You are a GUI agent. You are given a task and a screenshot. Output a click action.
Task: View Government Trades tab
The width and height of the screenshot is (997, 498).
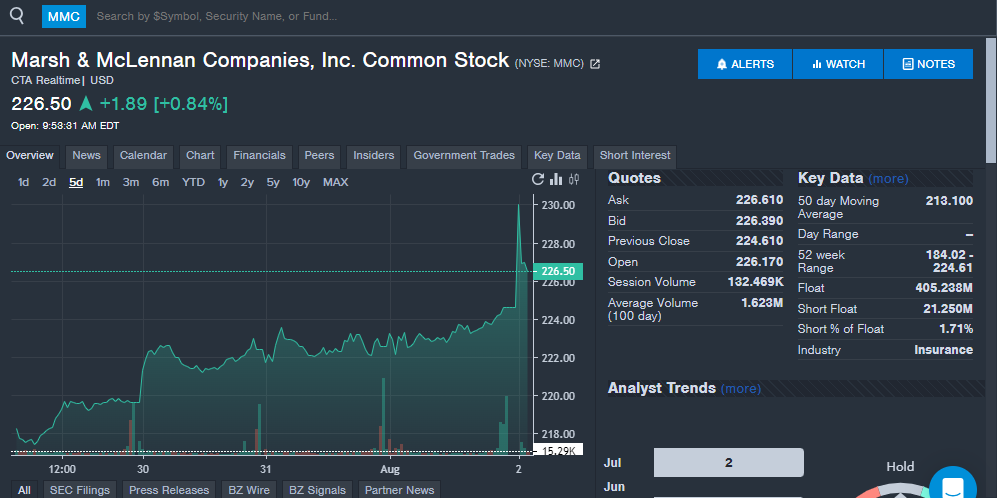(x=464, y=156)
